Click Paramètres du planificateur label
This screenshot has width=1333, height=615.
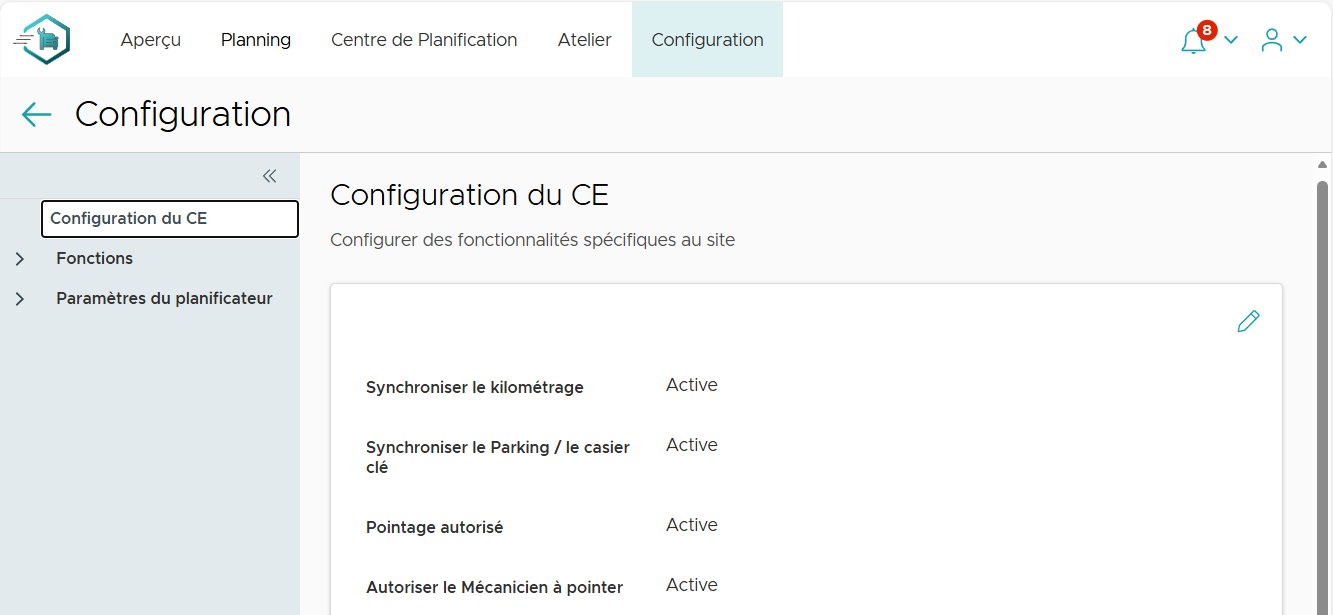click(x=164, y=299)
